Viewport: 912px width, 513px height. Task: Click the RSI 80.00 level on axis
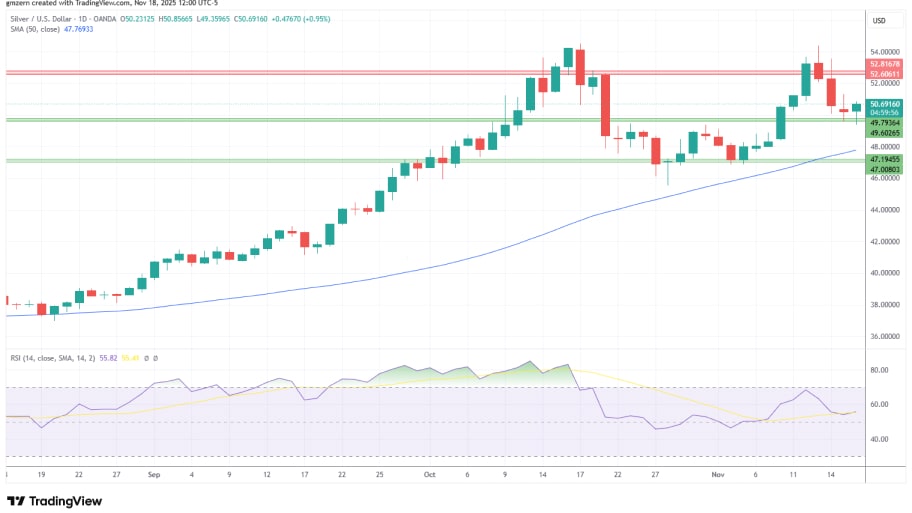pos(880,370)
